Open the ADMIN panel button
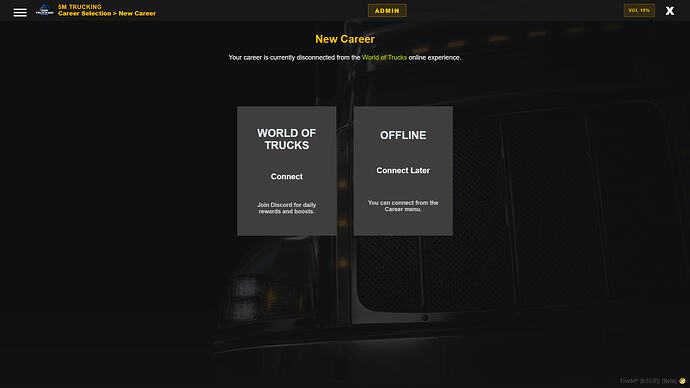Screen dimensions: 690x388 [x=387, y=11]
